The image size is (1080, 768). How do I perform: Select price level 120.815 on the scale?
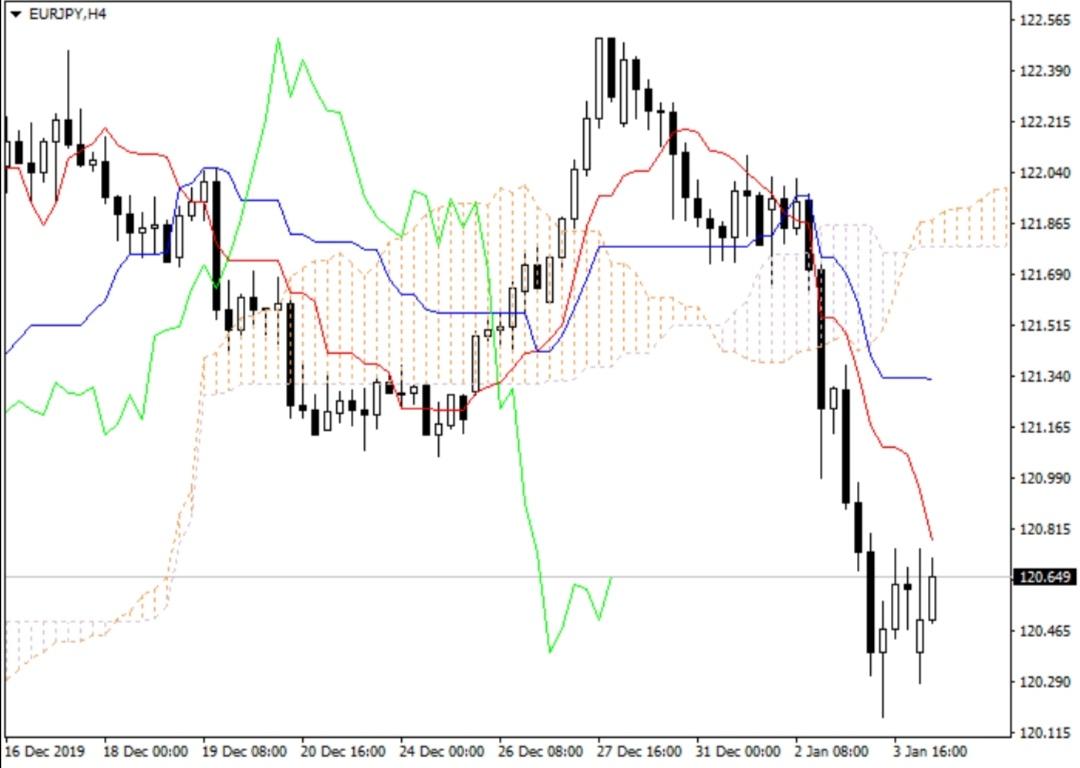point(1045,529)
